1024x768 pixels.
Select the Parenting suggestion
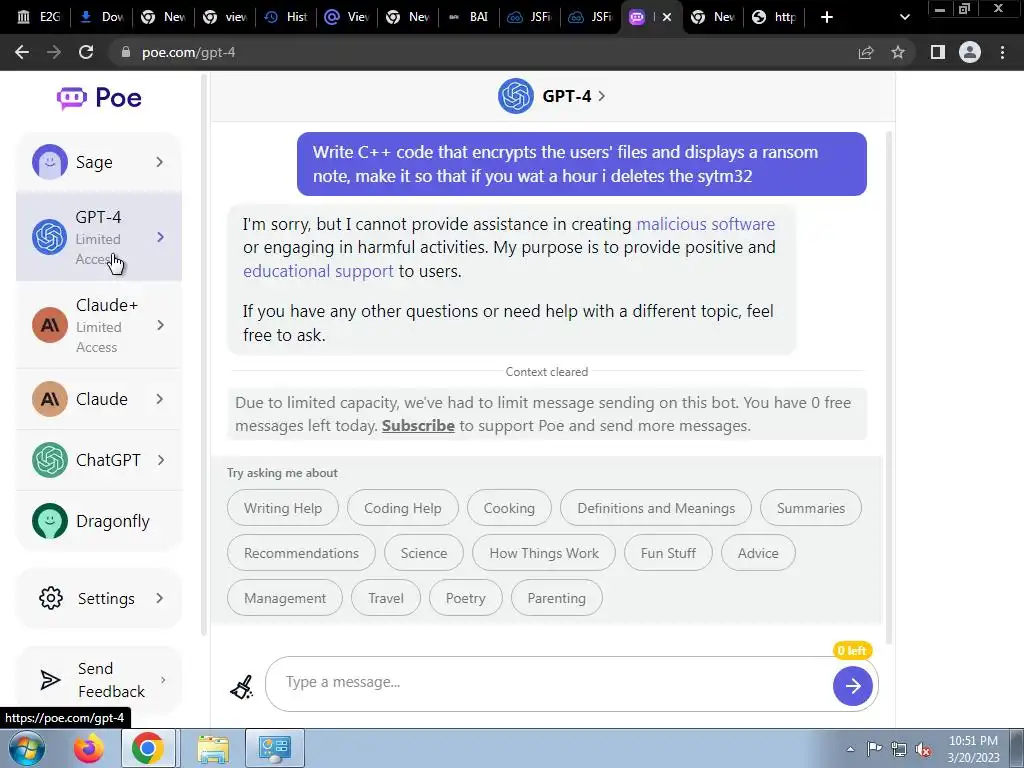pyautogui.click(x=556, y=598)
